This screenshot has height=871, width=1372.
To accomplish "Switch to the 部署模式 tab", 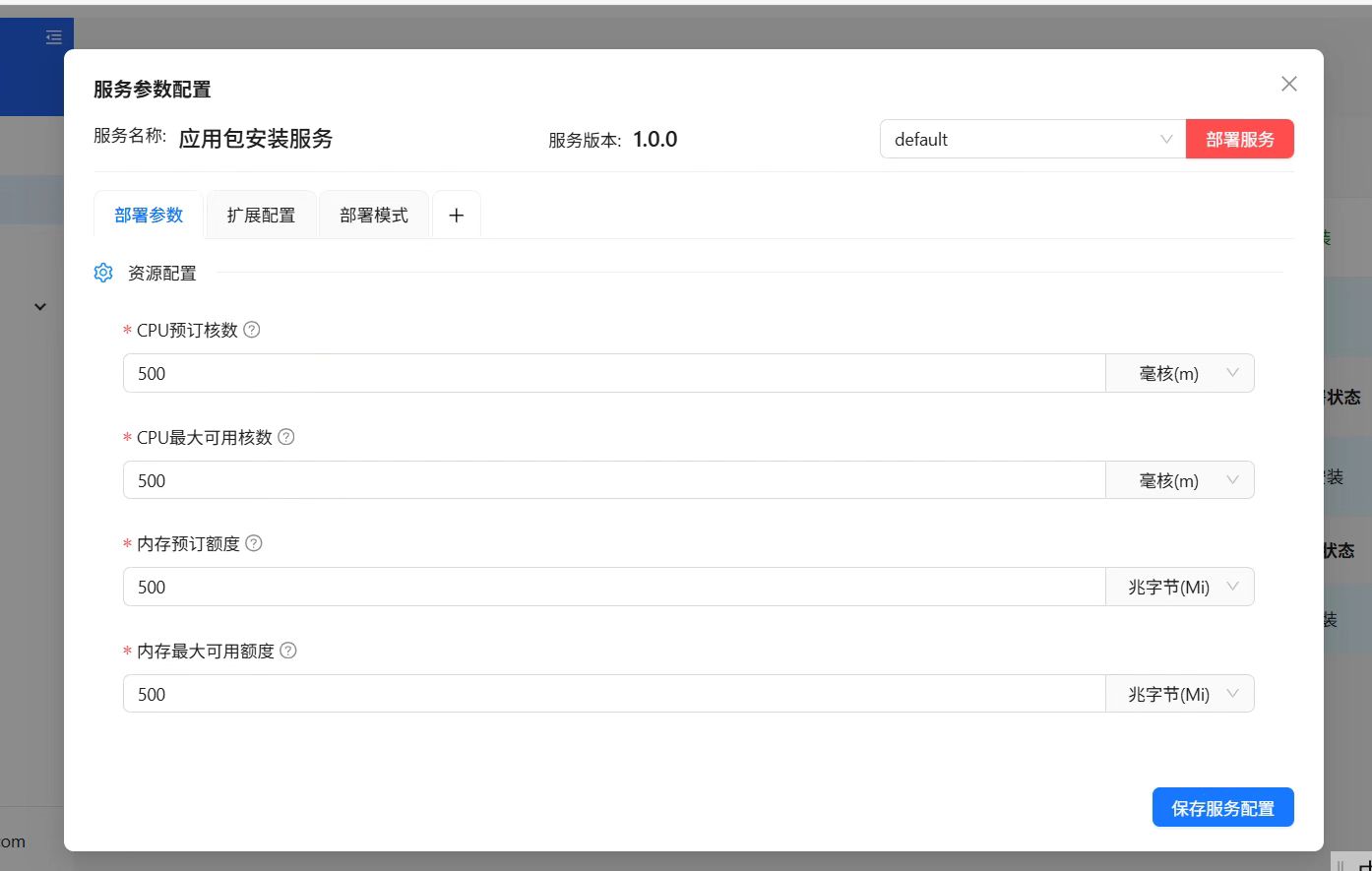I will point(374,215).
